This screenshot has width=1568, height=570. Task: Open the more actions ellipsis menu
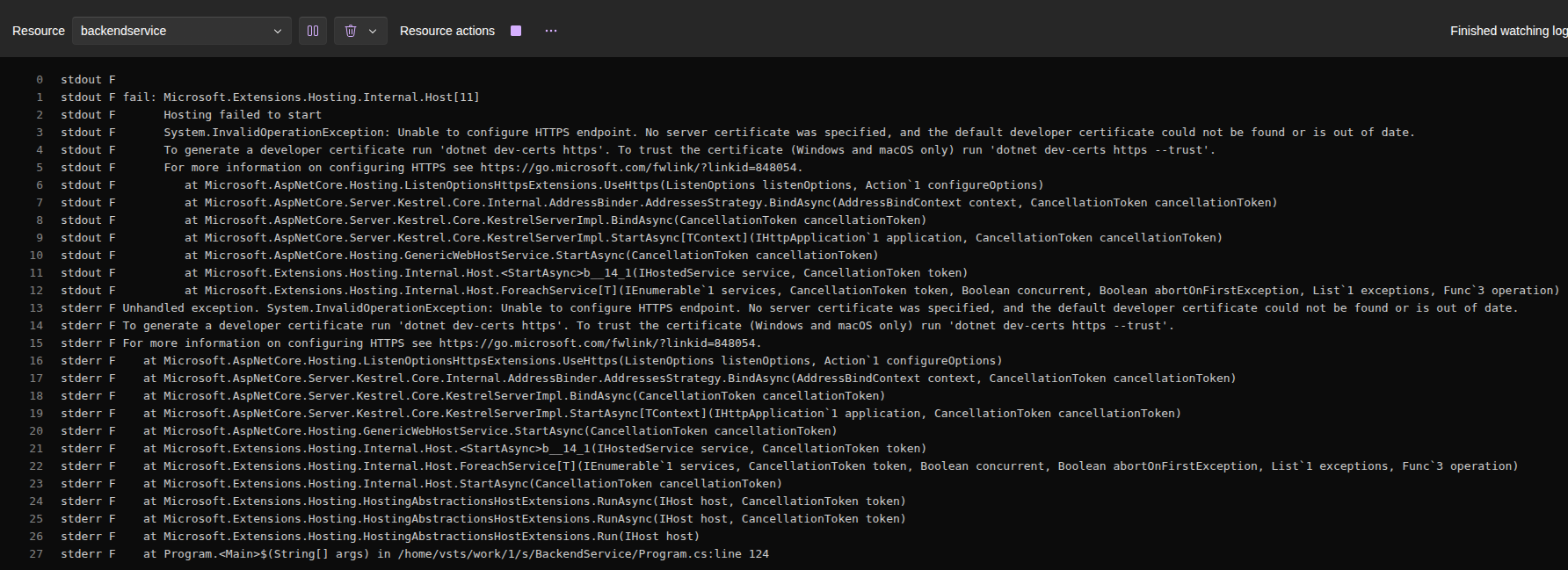[x=551, y=31]
